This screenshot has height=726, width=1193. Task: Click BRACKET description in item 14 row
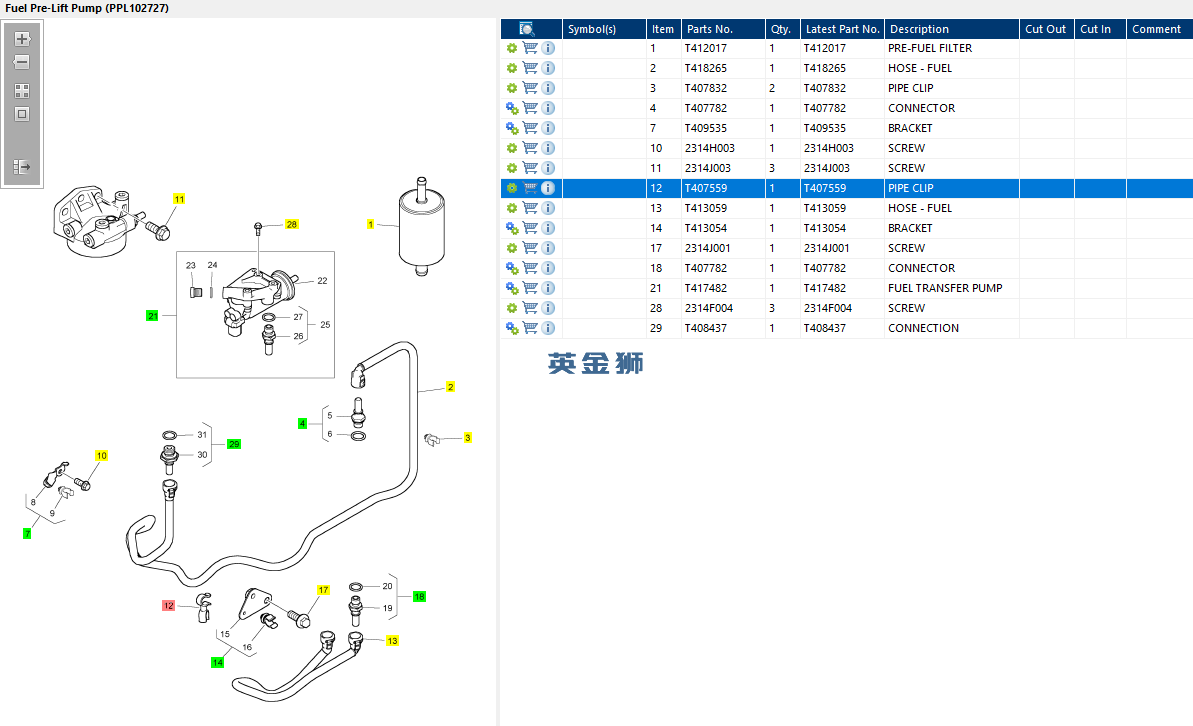click(910, 228)
